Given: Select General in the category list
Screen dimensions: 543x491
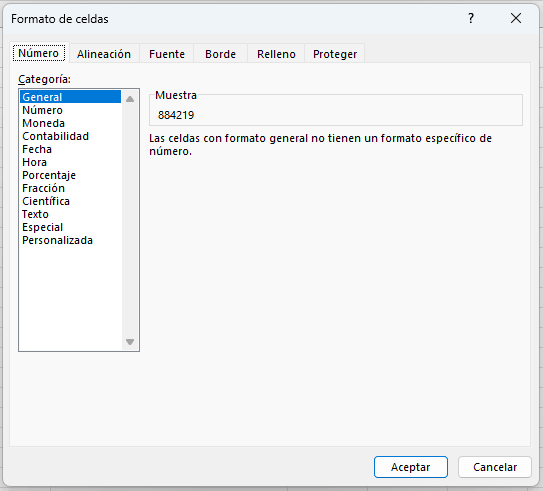Looking at the screenshot, I should coord(70,97).
